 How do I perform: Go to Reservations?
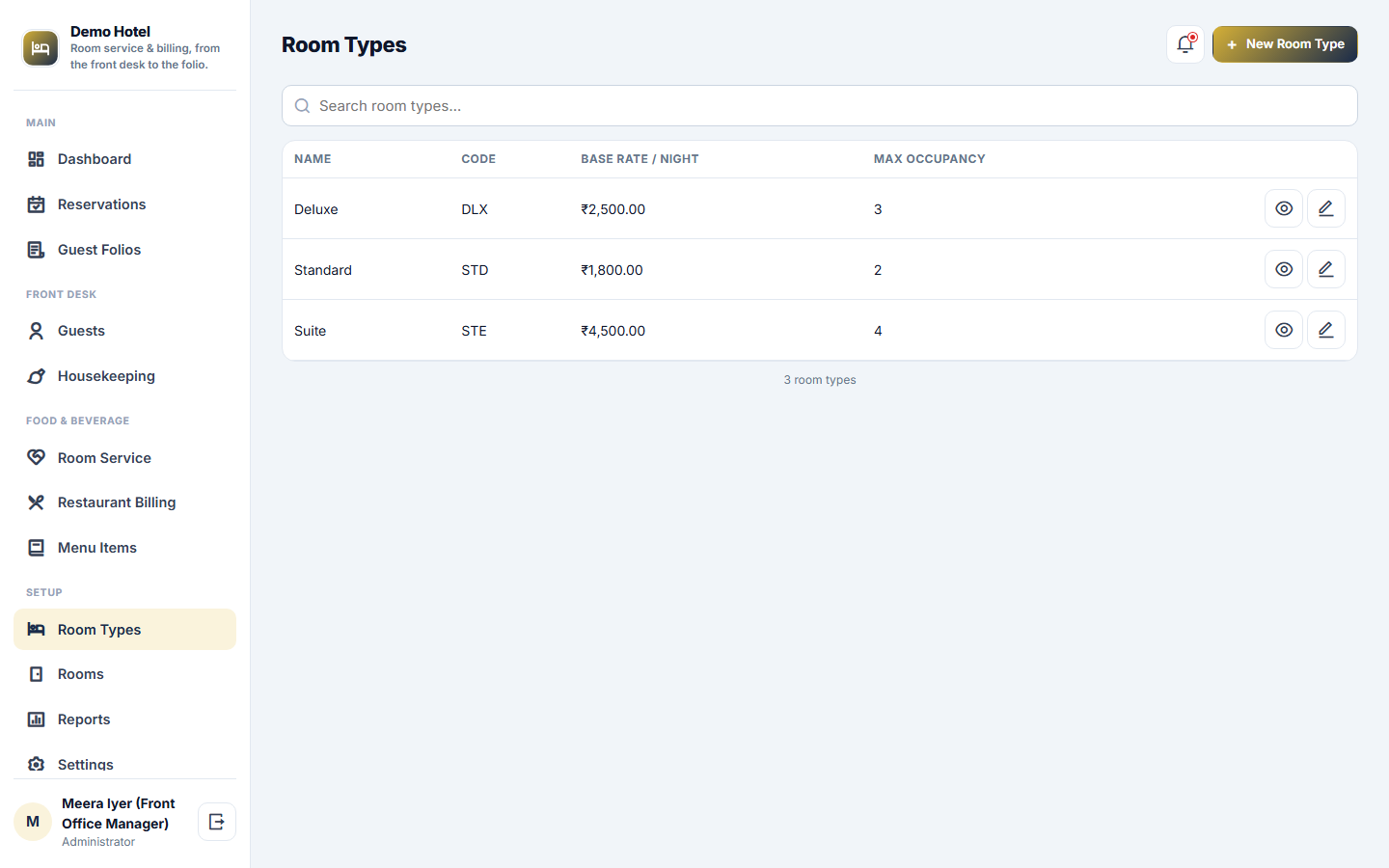(124, 204)
